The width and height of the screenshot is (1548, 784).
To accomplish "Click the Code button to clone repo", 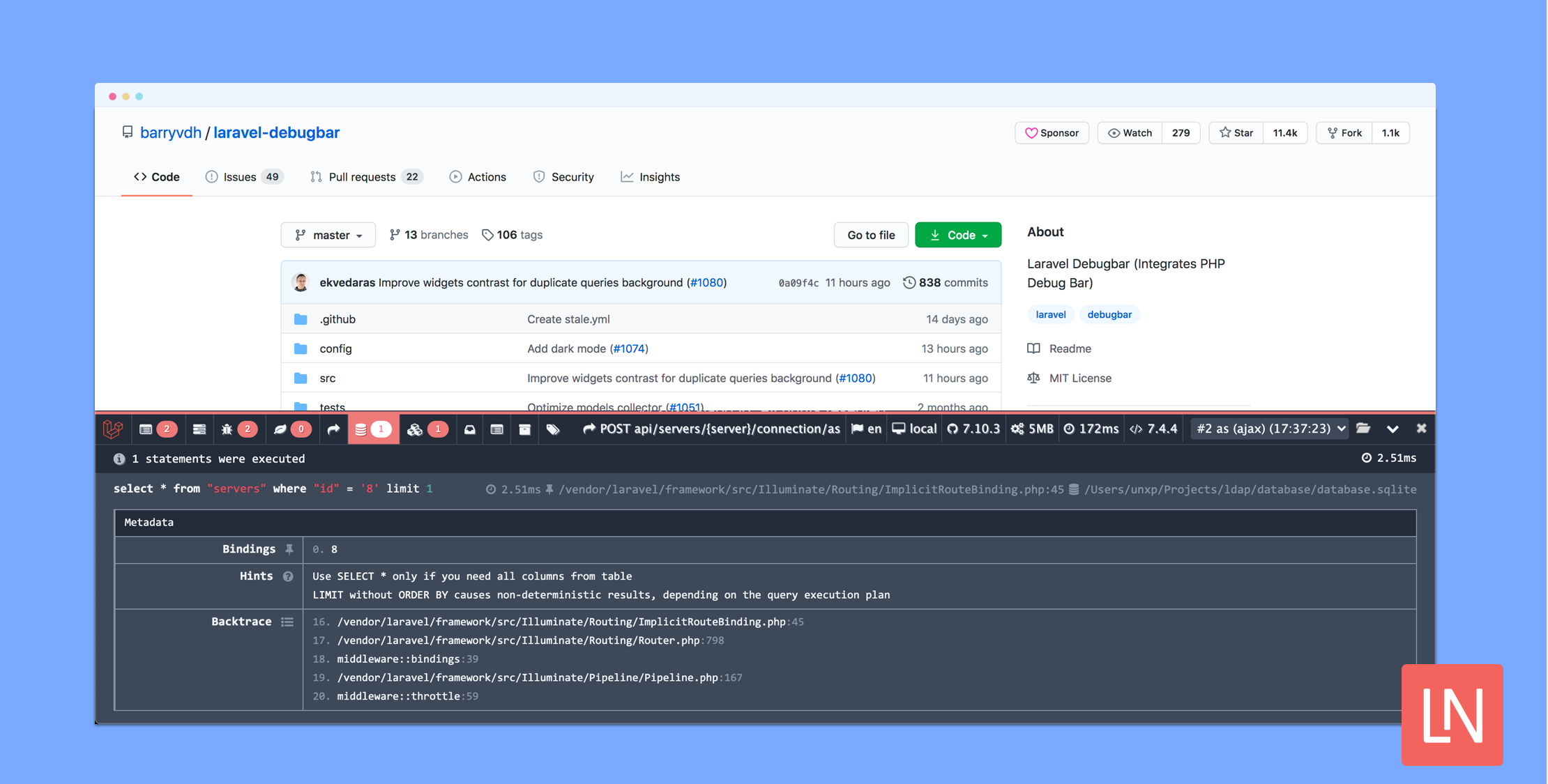I will click(957, 234).
